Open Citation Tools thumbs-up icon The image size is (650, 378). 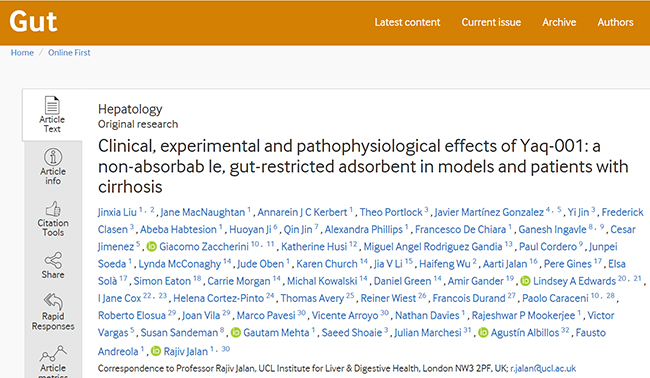tap(53, 209)
